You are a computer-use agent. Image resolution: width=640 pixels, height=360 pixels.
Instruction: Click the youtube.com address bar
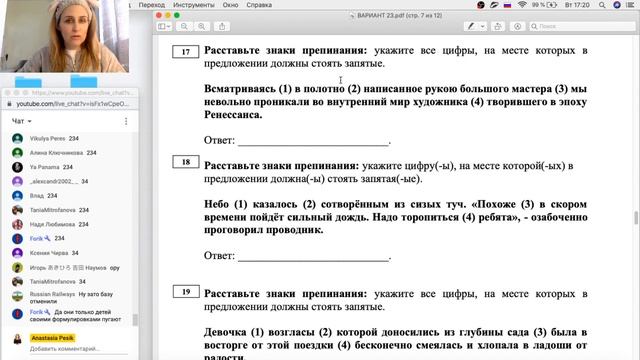point(72,104)
